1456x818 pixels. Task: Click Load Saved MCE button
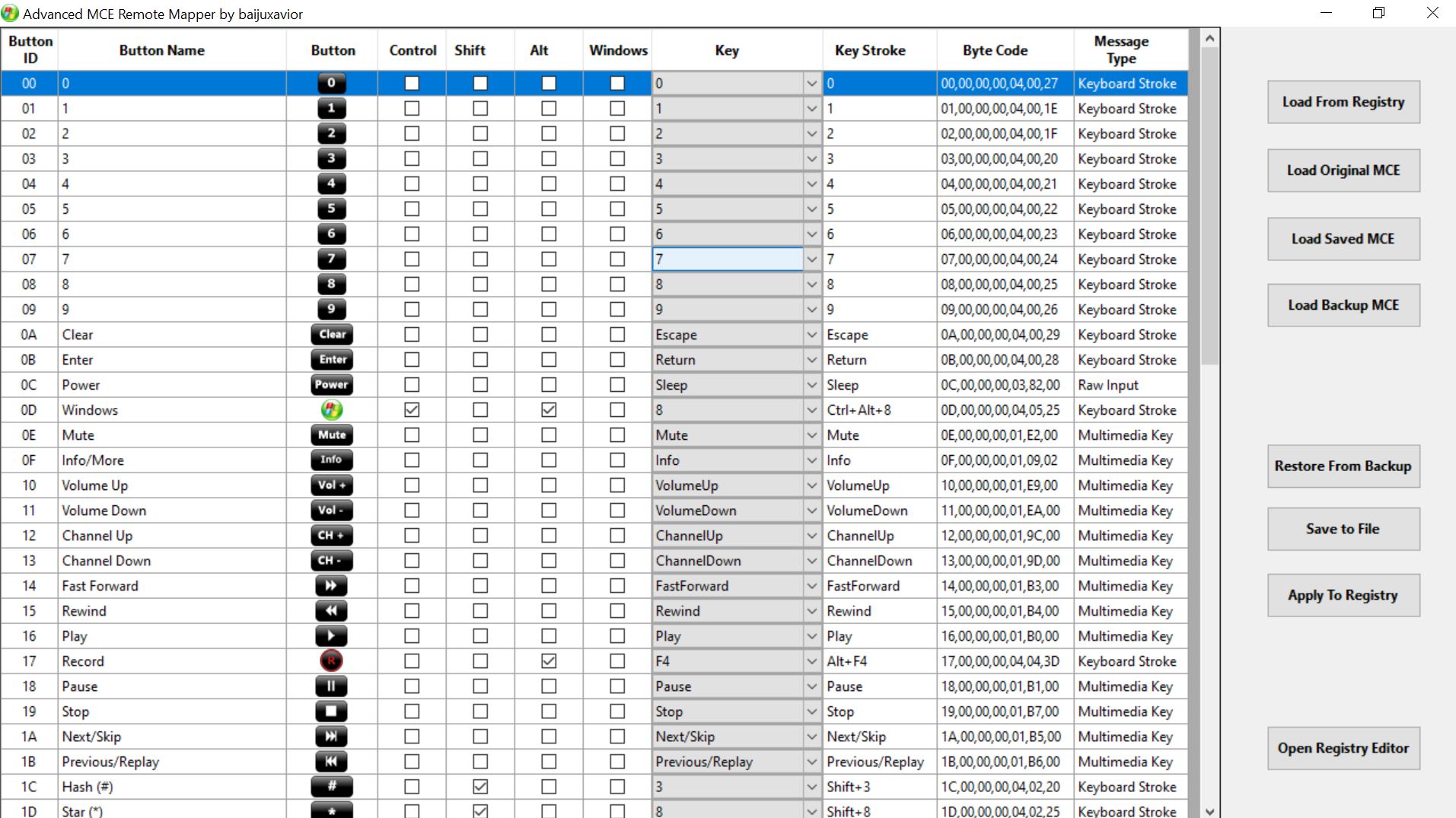point(1343,239)
